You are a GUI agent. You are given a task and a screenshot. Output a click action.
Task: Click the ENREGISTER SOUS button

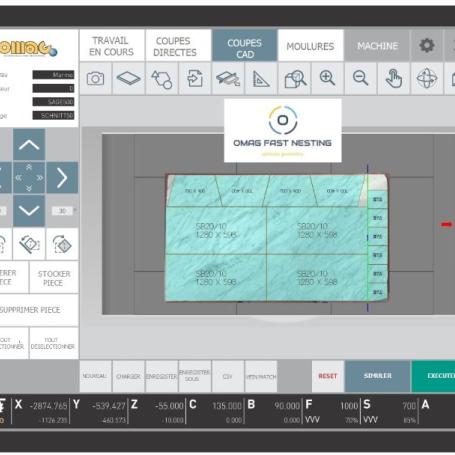(195, 376)
